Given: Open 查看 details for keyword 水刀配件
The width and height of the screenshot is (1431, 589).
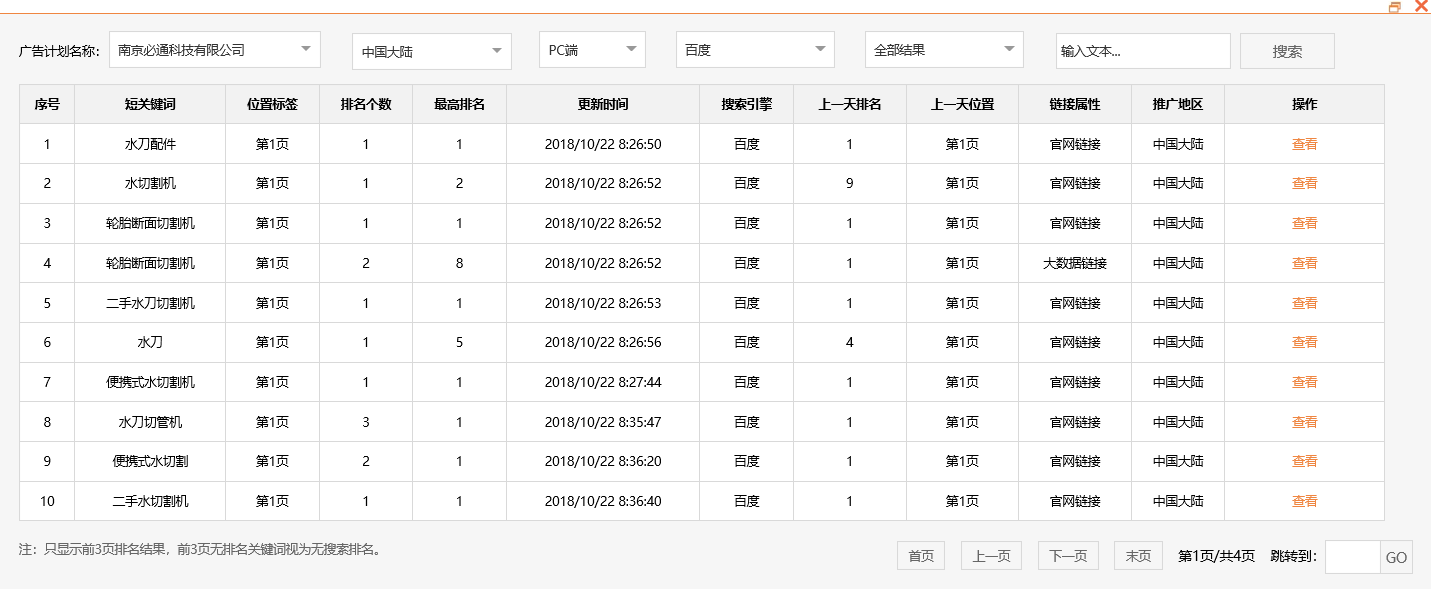Looking at the screenshot, I should [x=1304, y=143].
